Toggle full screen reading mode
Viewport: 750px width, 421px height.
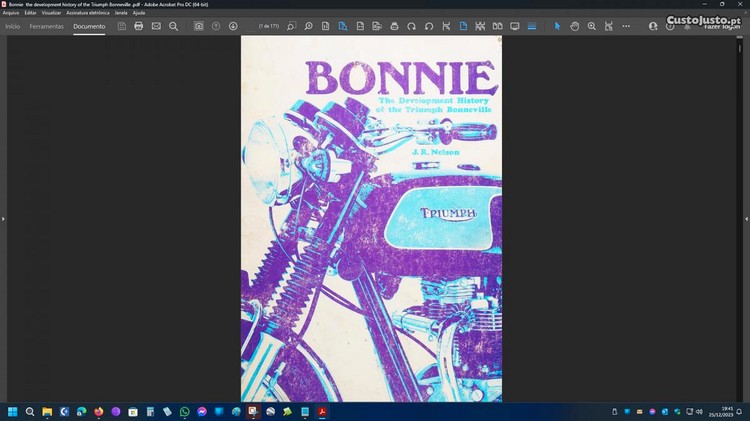515,26
